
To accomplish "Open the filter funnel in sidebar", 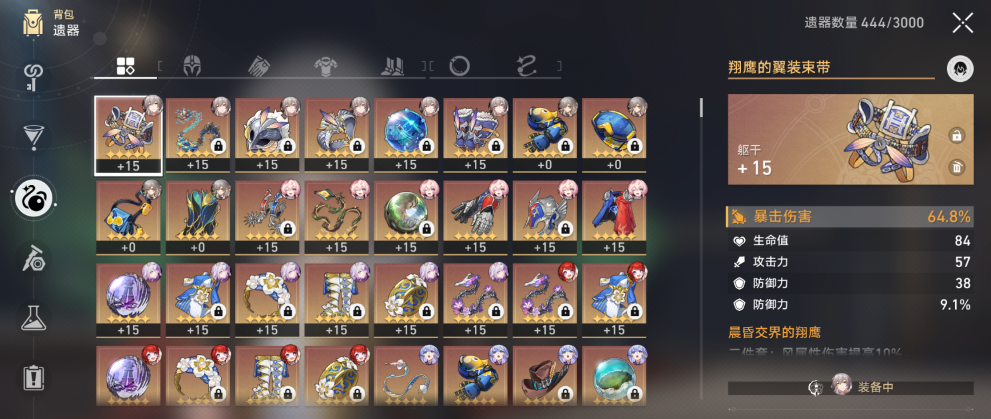I will click(x=33, y=137).
